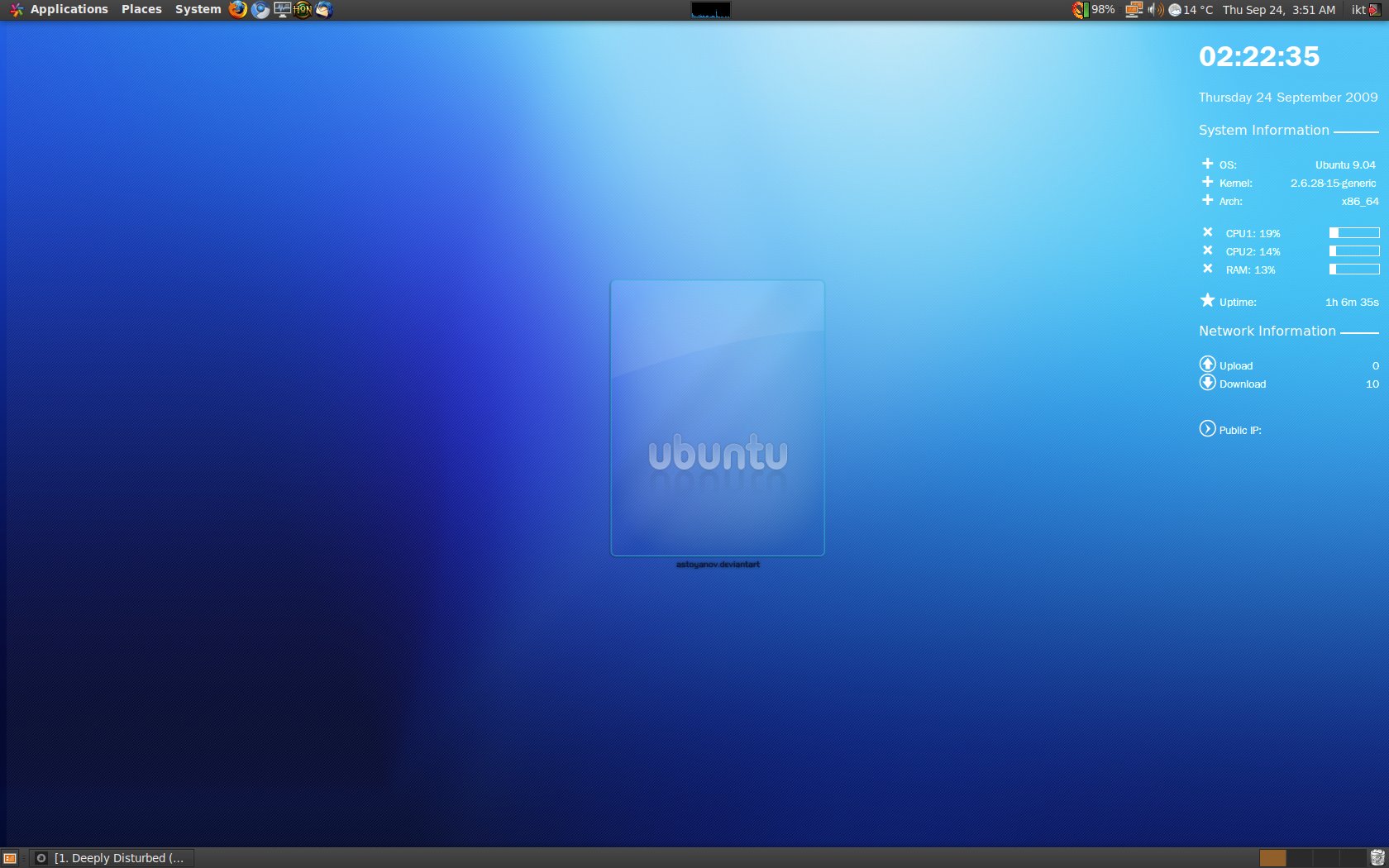Launch Firefox from the top panel

coord(238,10)
